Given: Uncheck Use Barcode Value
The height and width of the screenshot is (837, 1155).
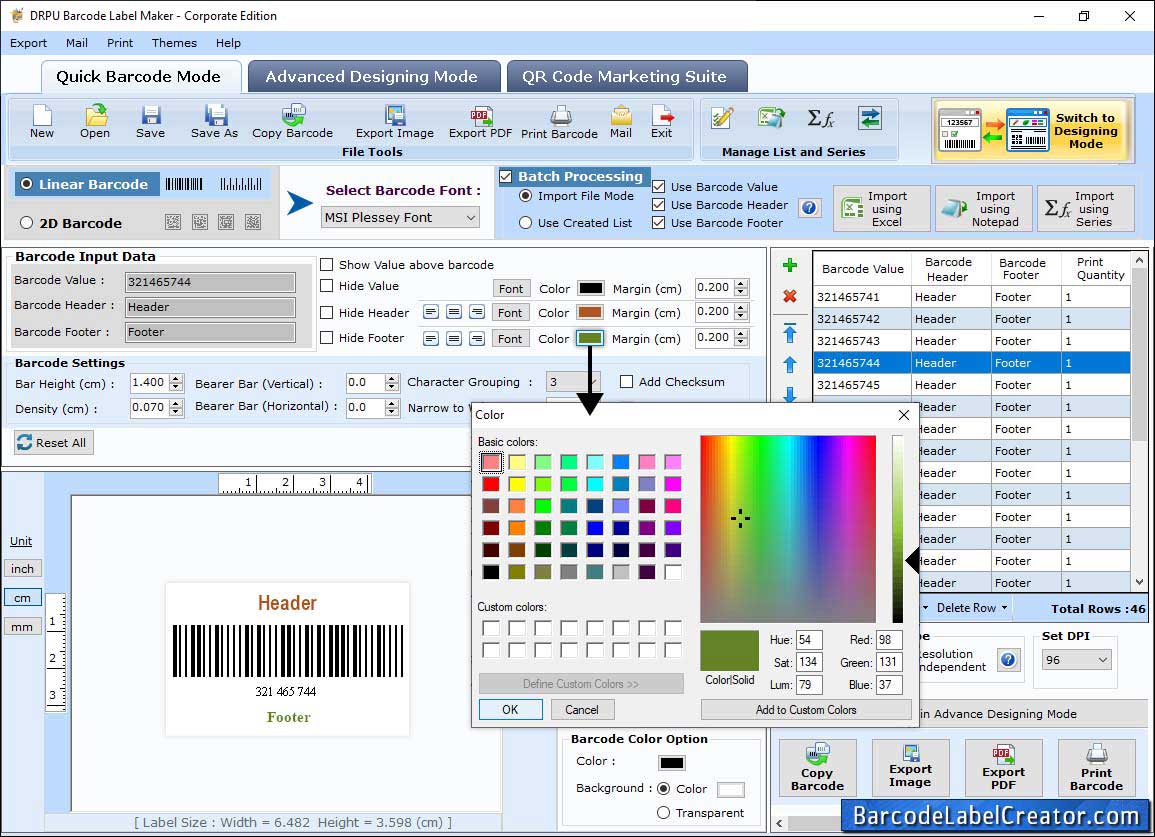Looking at the screenshot, I should point(659,187).
